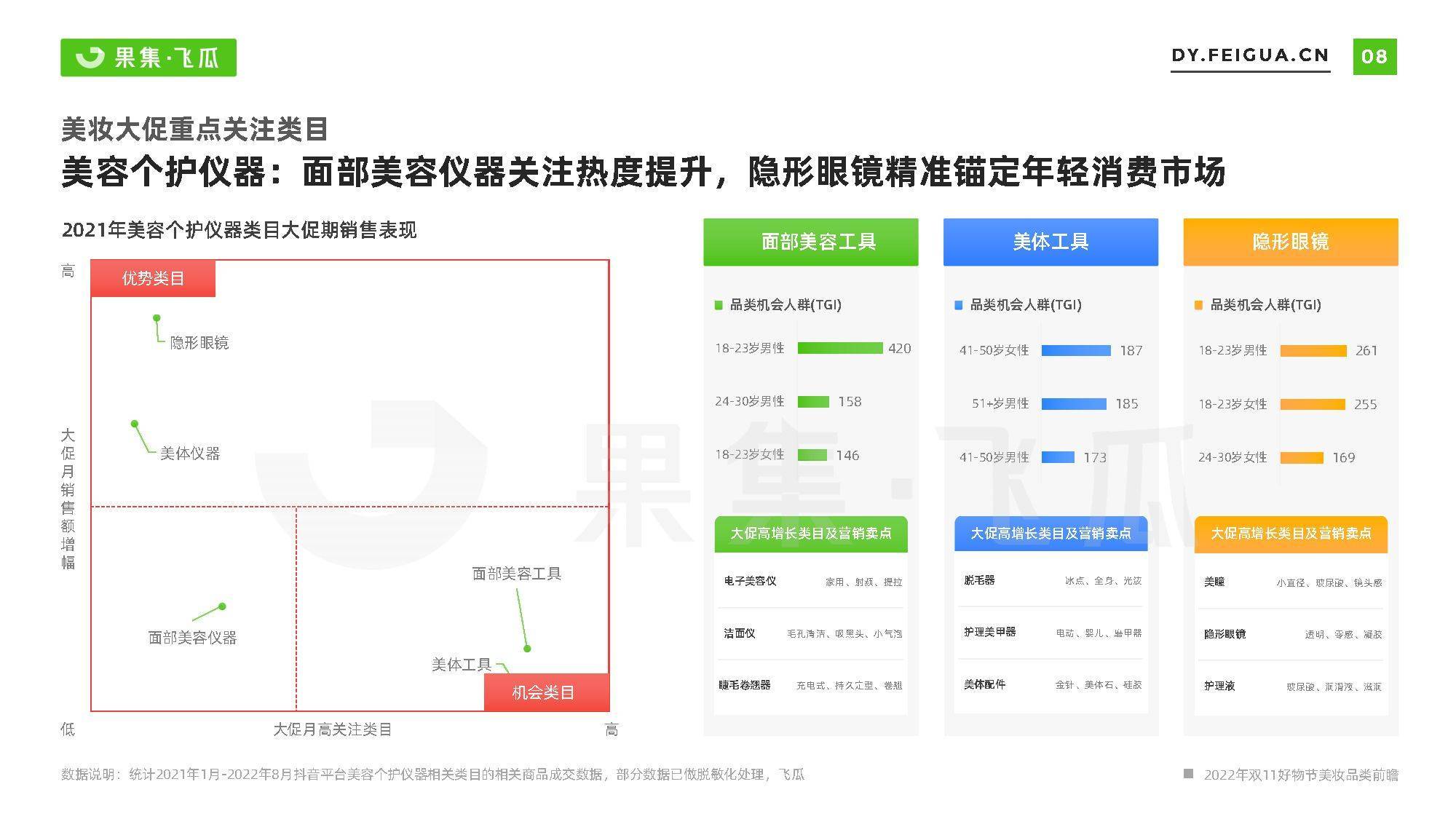Click the value 261 in orange card
The width and height of the screenshot is (1456, 819).
pyautogui.click(x=1366, y=351)
